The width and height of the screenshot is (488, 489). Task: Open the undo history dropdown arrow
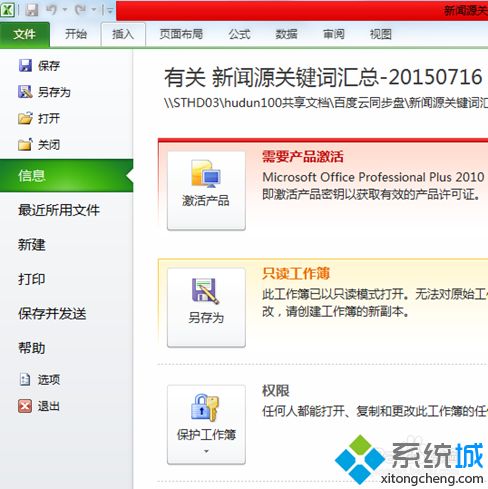[x=65, y=10]
